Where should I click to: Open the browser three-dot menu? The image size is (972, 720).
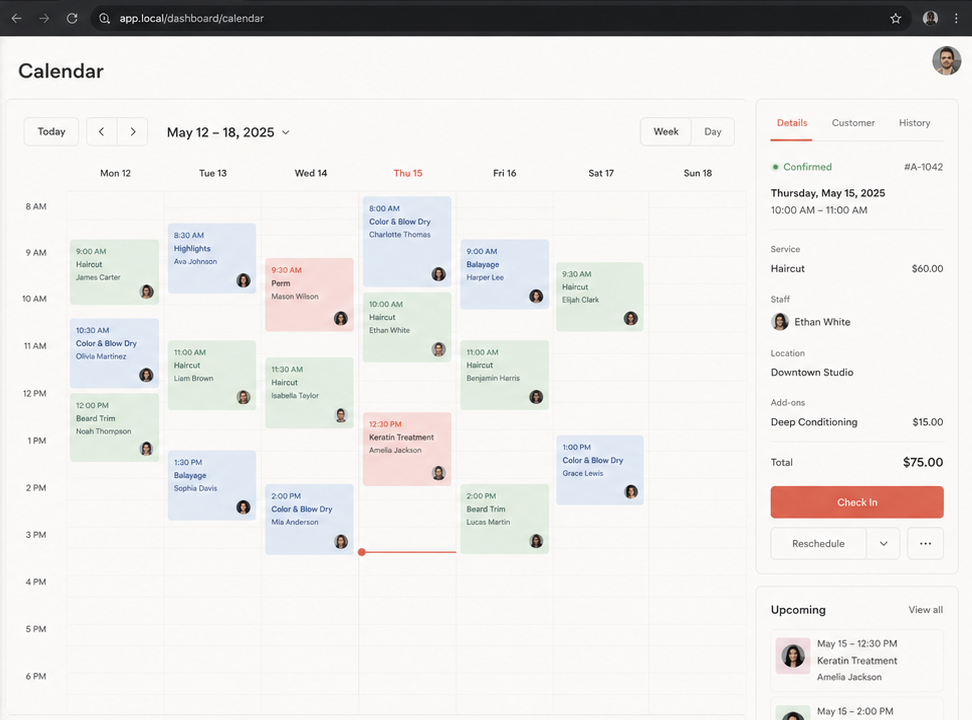point(957,19)
